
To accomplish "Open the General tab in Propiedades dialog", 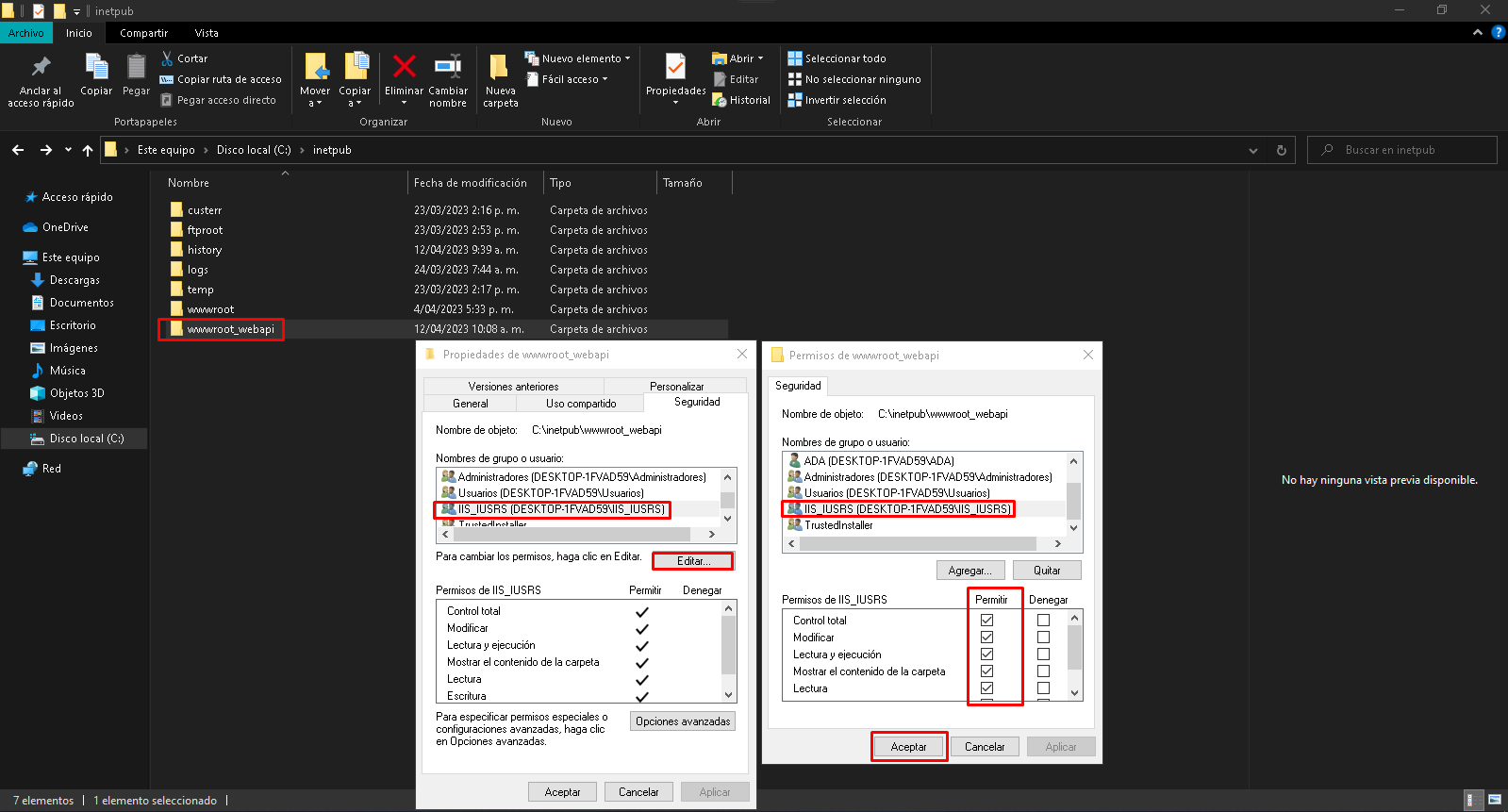I will pos(470,404).
